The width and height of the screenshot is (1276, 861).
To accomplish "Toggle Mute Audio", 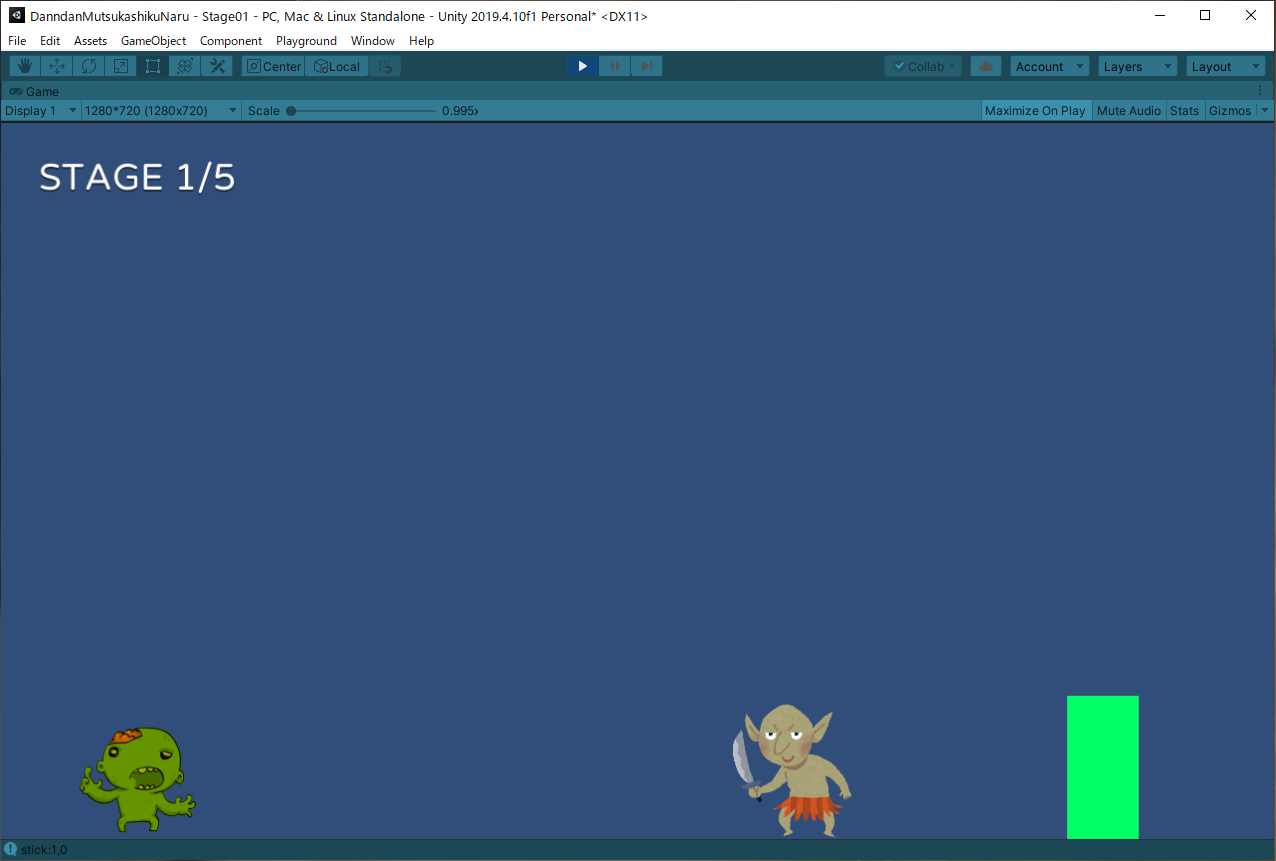I will click(x=1129, y=110).
